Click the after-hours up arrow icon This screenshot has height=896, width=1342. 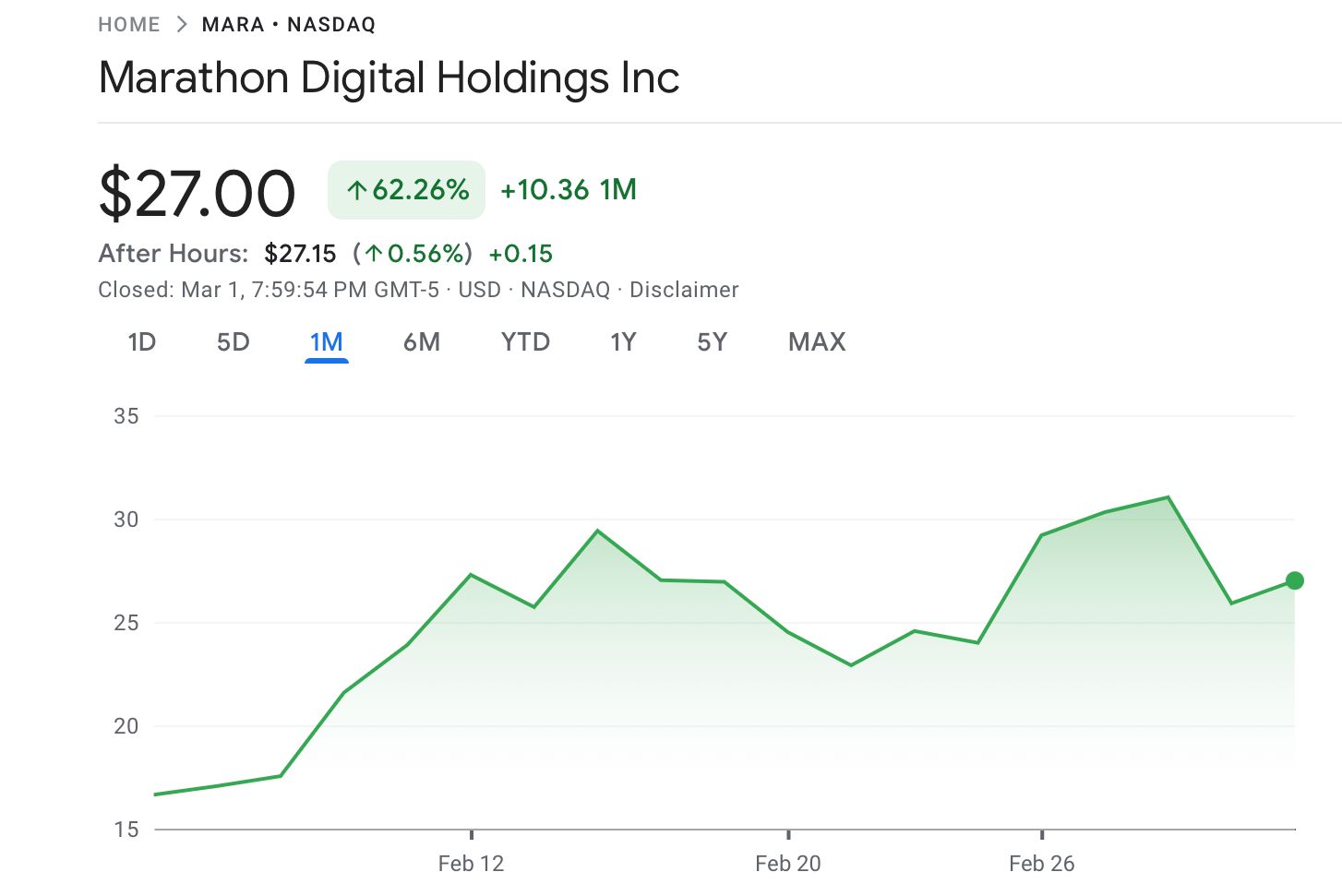[374, 254]
